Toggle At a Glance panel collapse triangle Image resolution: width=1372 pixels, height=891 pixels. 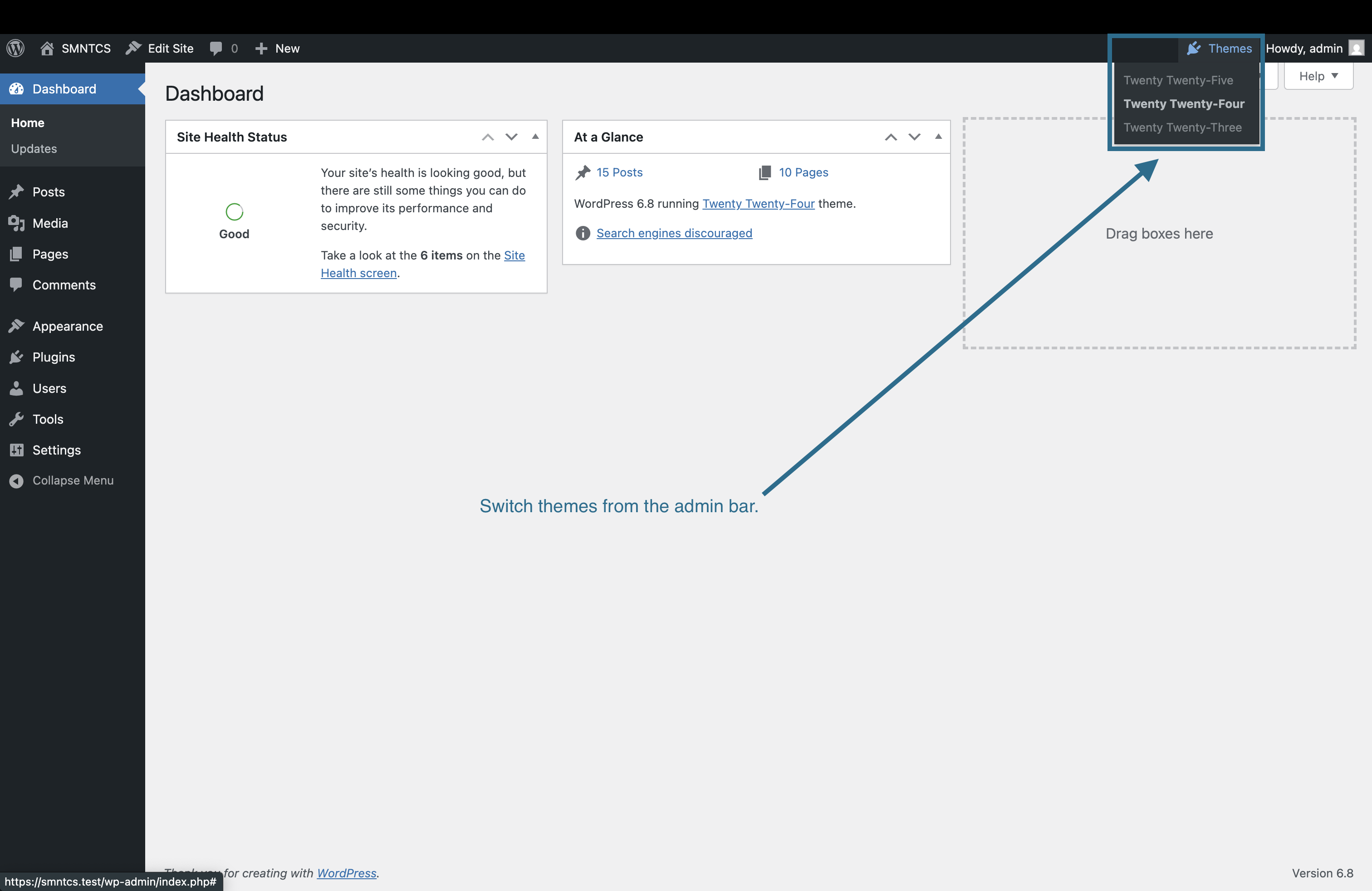click(x=939, y=137)
